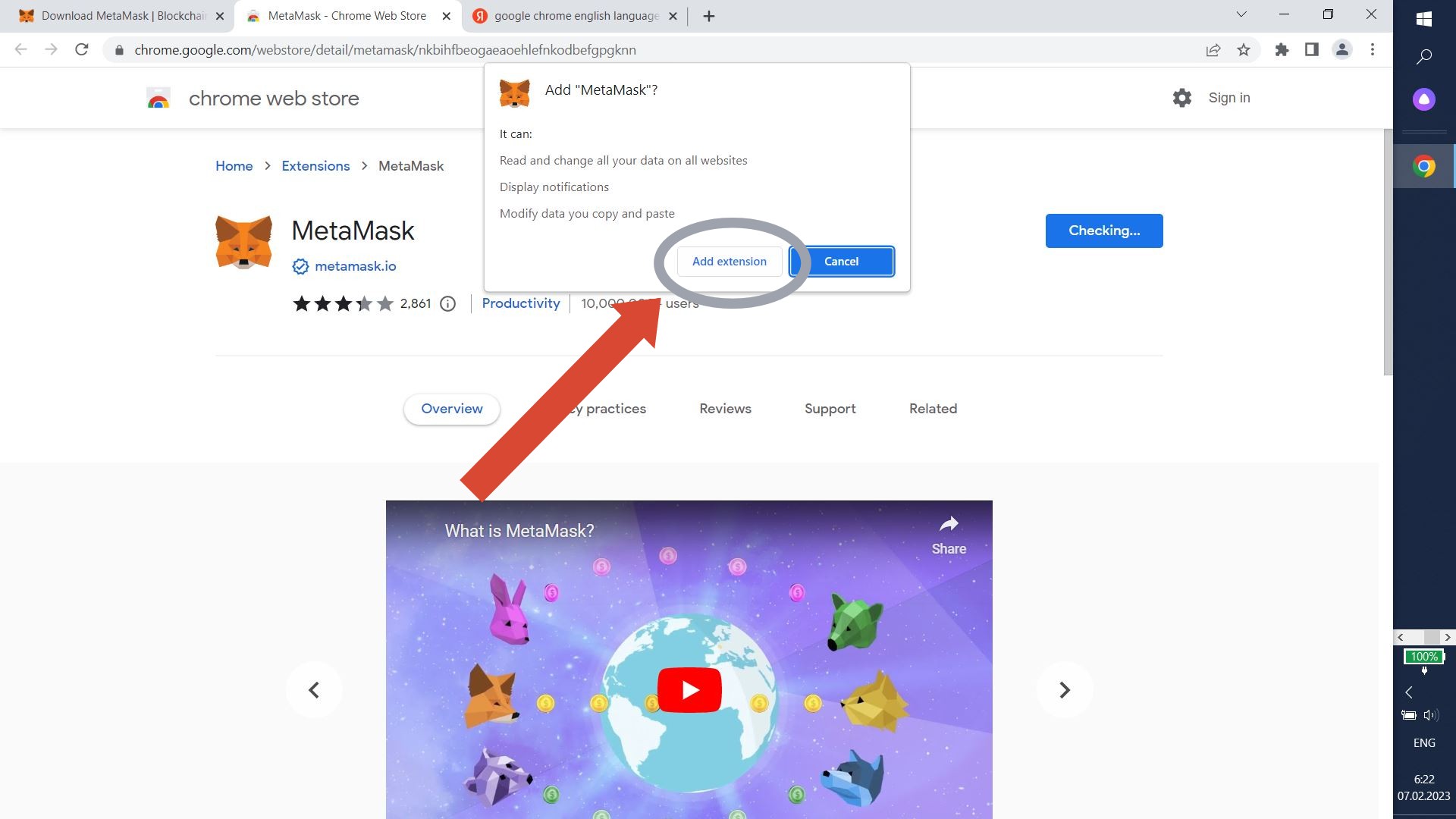Screen dimensions: 1456x819
Task: Switch to the Reviews tab
Action: tap(725, 409)
